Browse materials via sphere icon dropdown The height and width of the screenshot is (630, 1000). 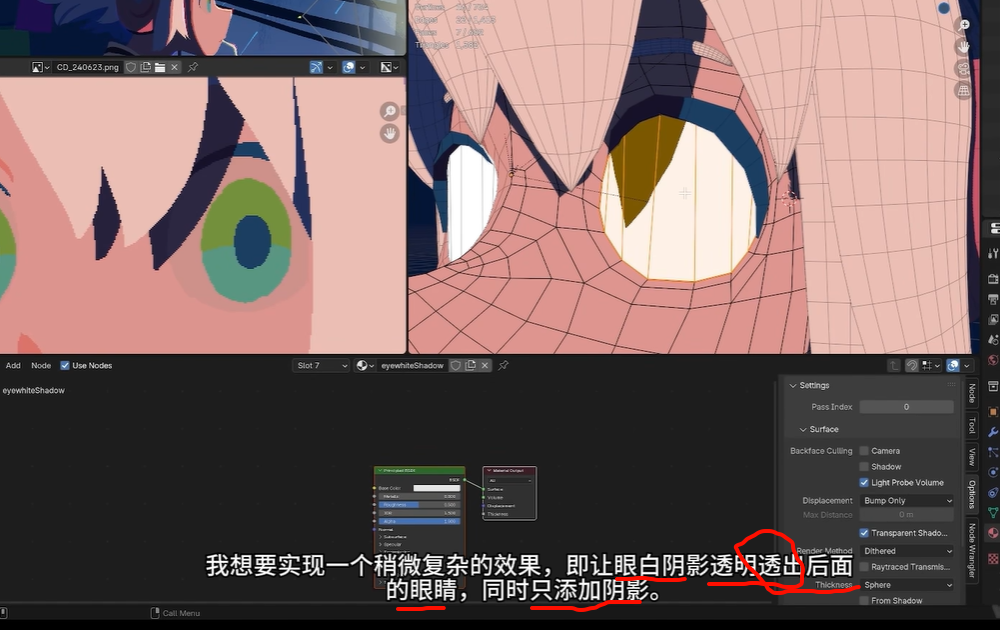tap(365, 365)
